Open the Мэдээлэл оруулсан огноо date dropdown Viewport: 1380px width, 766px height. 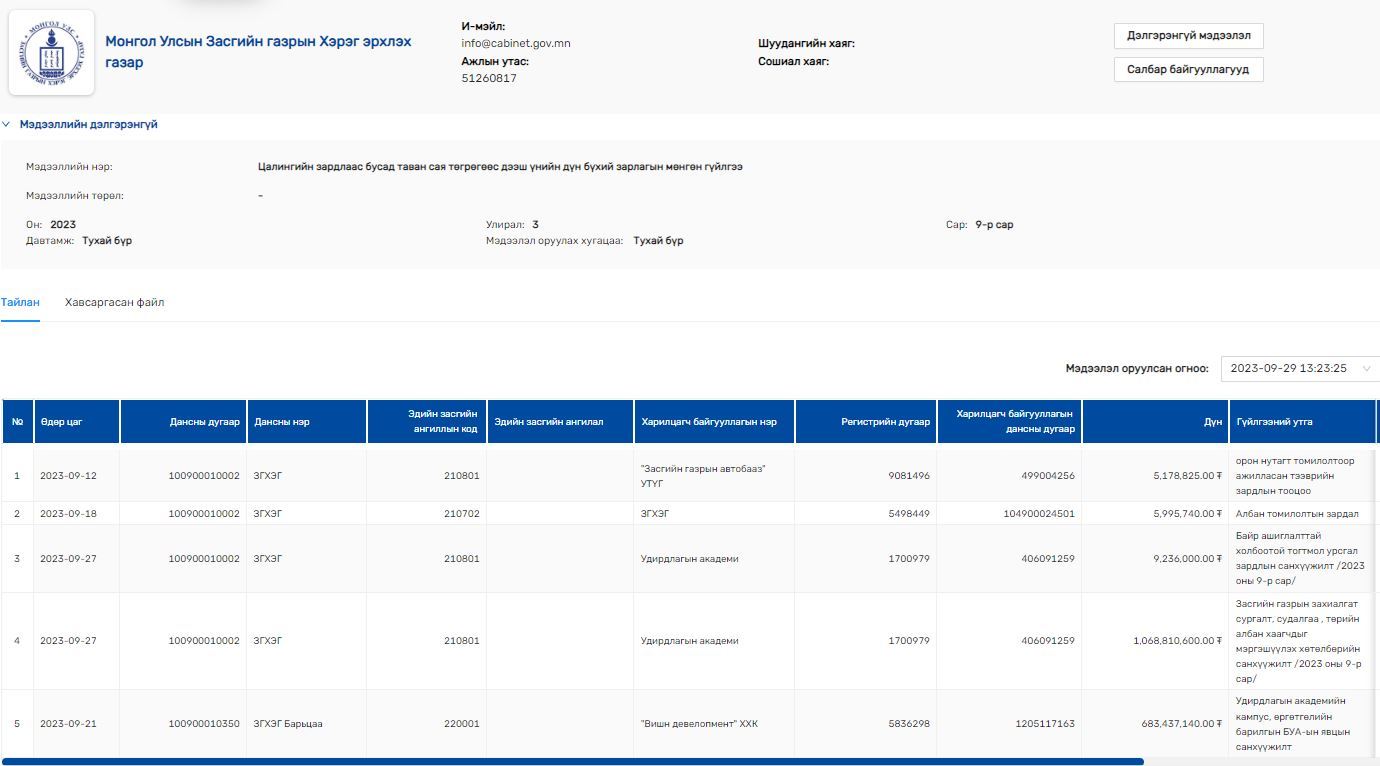pyautogui.click(x=1299, y=369)
